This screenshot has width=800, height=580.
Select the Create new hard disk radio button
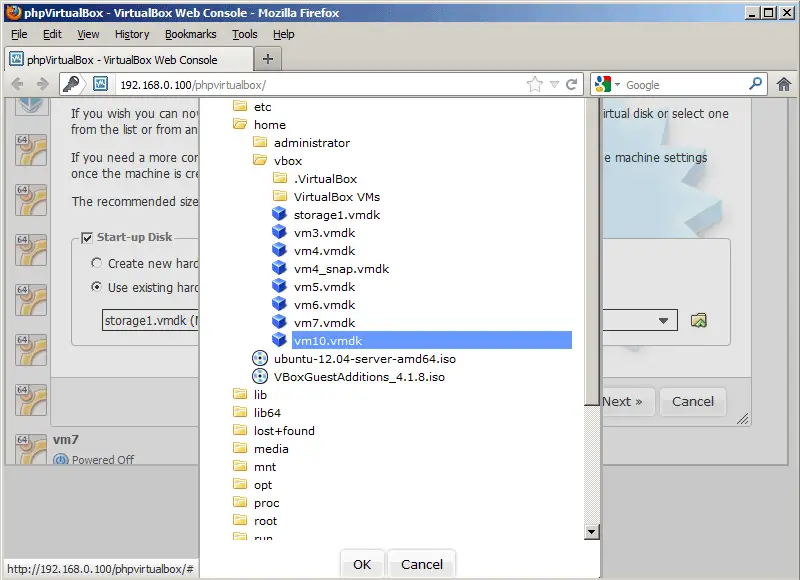96,263
